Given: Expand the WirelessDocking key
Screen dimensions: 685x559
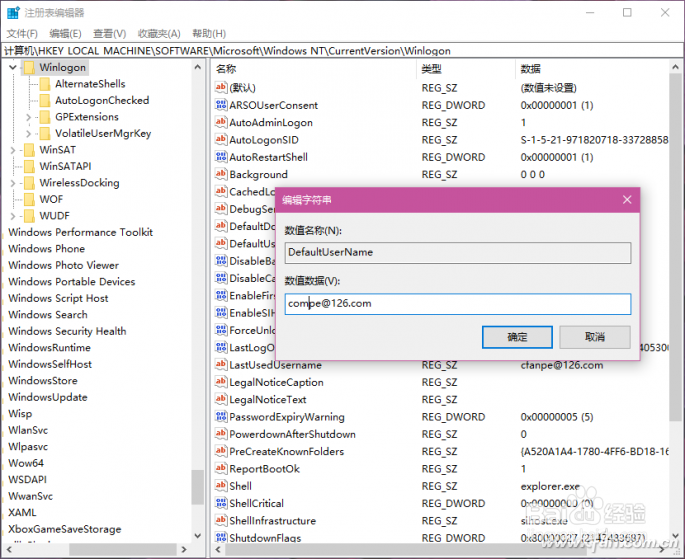Looking at the screenshot, I should (x=13, y=183).
